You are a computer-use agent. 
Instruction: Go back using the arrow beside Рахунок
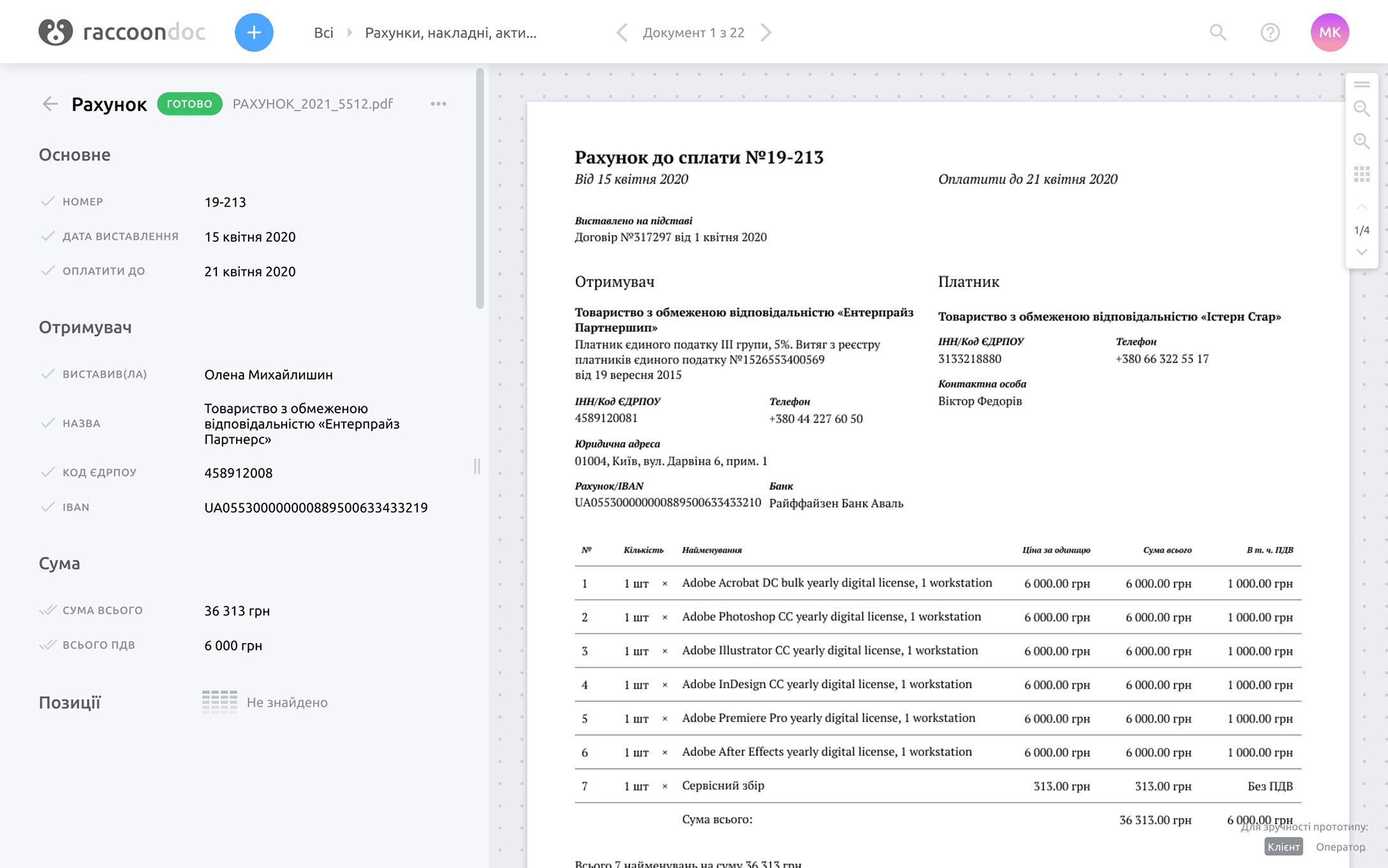50,104
